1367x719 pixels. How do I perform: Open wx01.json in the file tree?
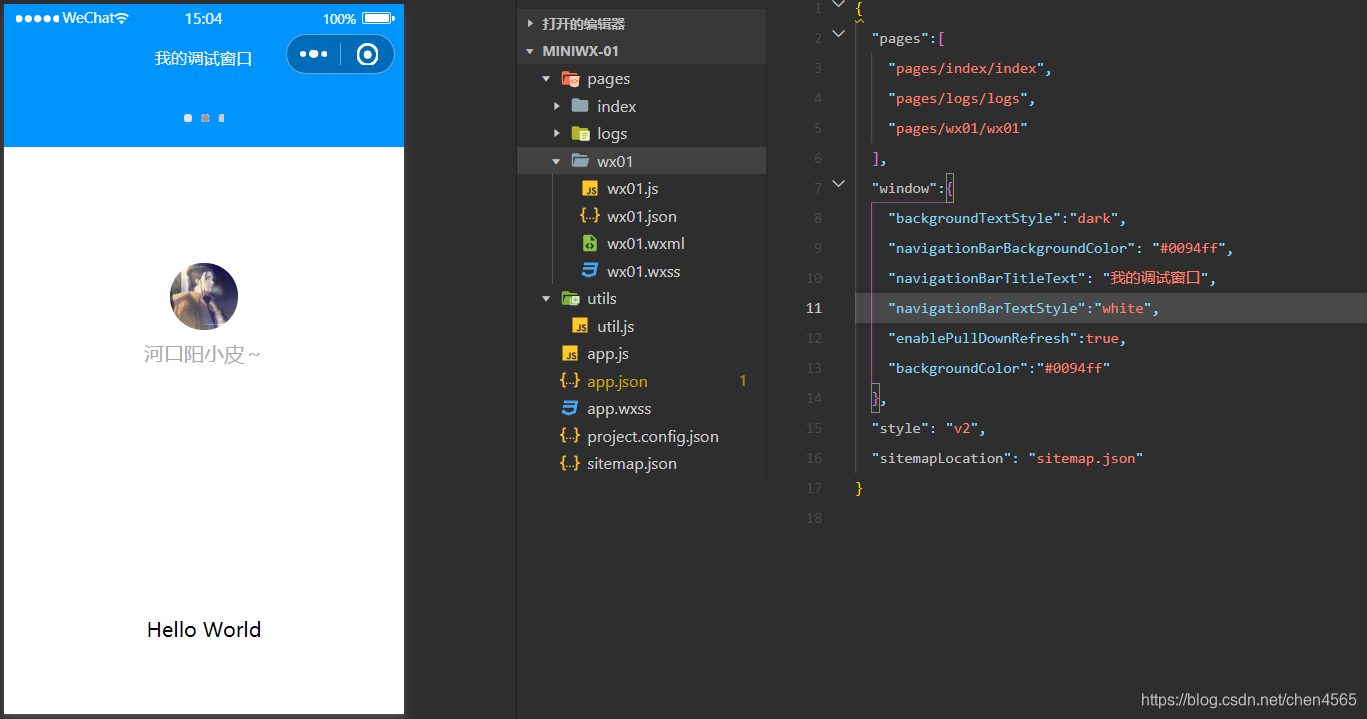[642, 216]
